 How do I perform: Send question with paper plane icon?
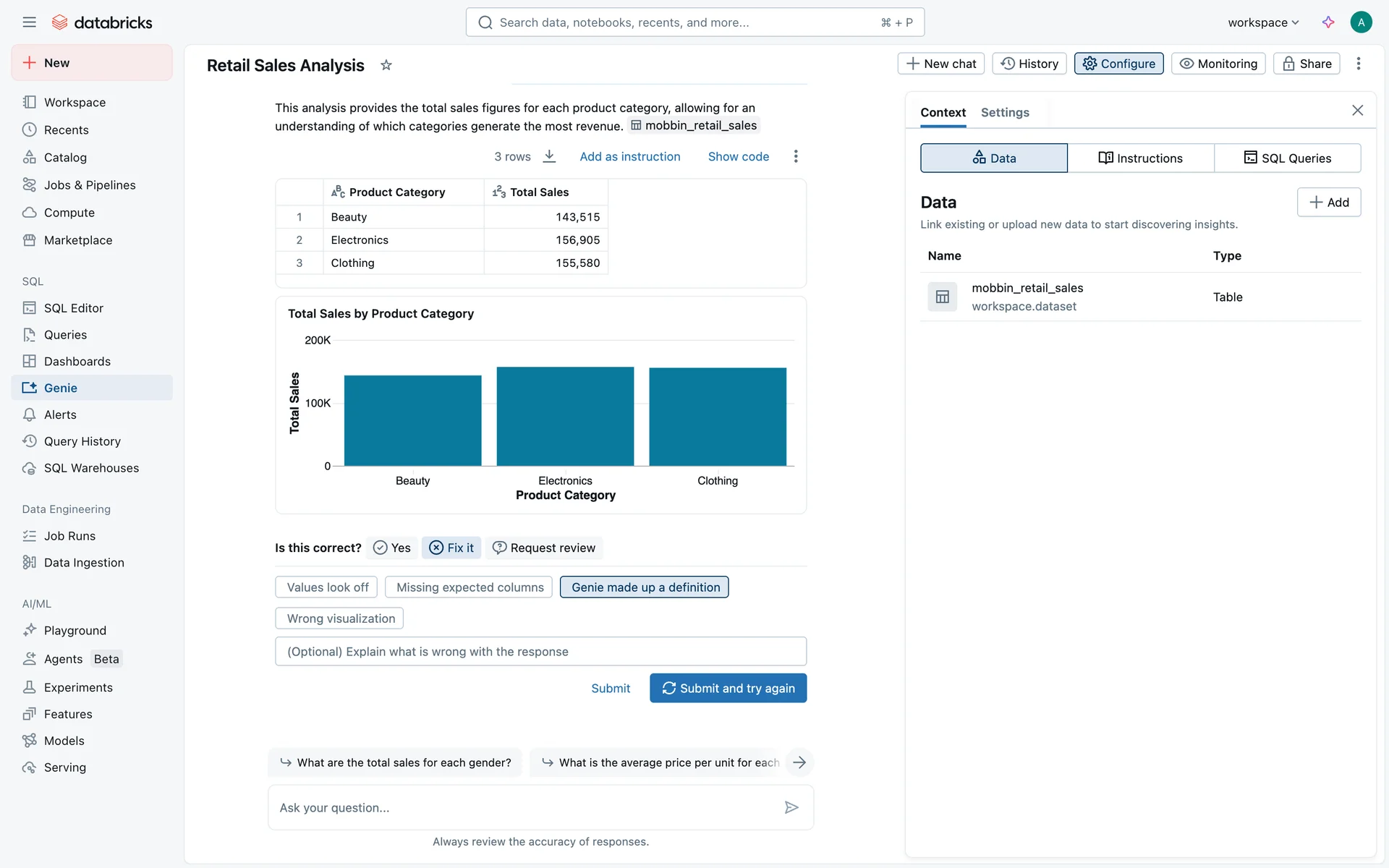tap(791, 807)
